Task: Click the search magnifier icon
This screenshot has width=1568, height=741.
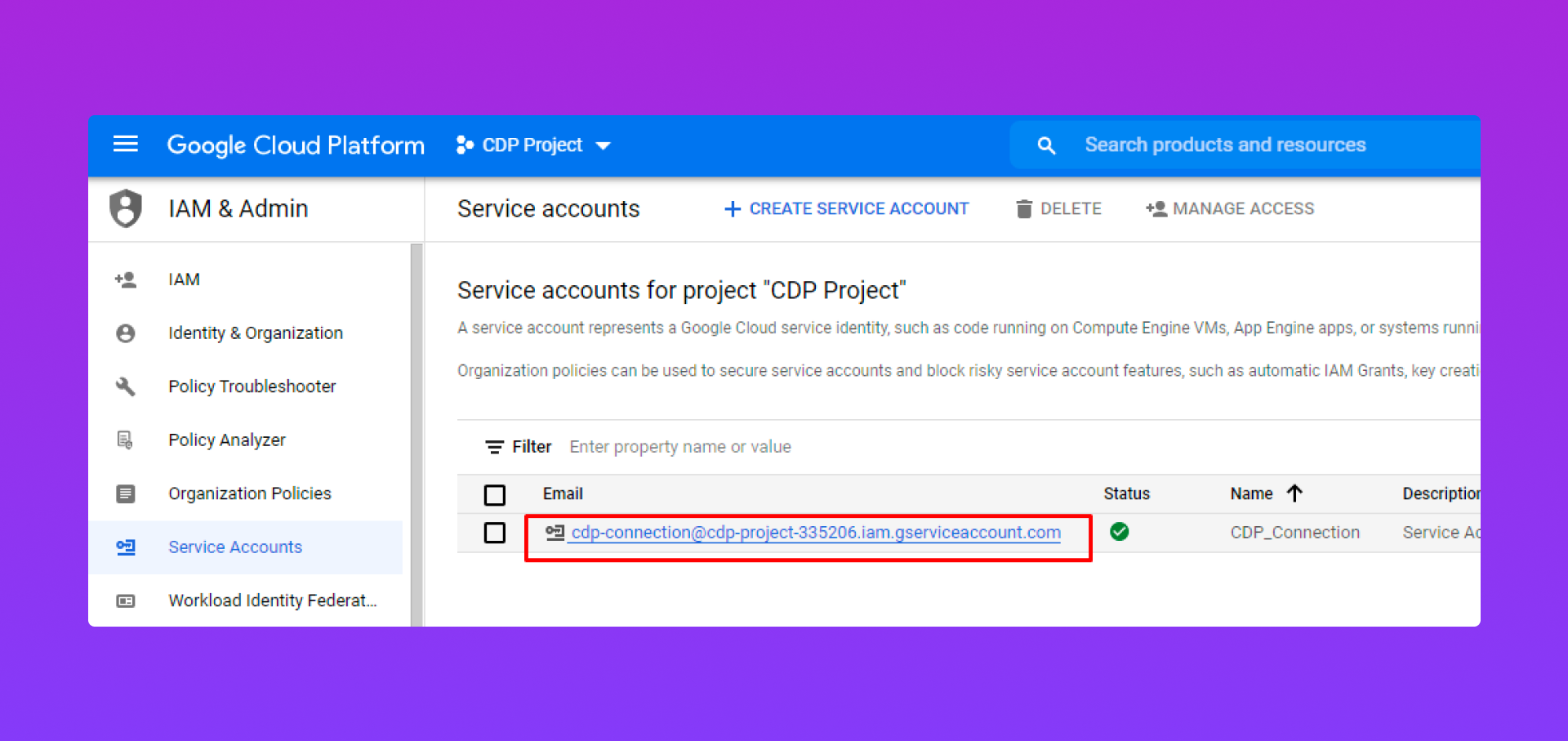Action: pos(1046,145)
